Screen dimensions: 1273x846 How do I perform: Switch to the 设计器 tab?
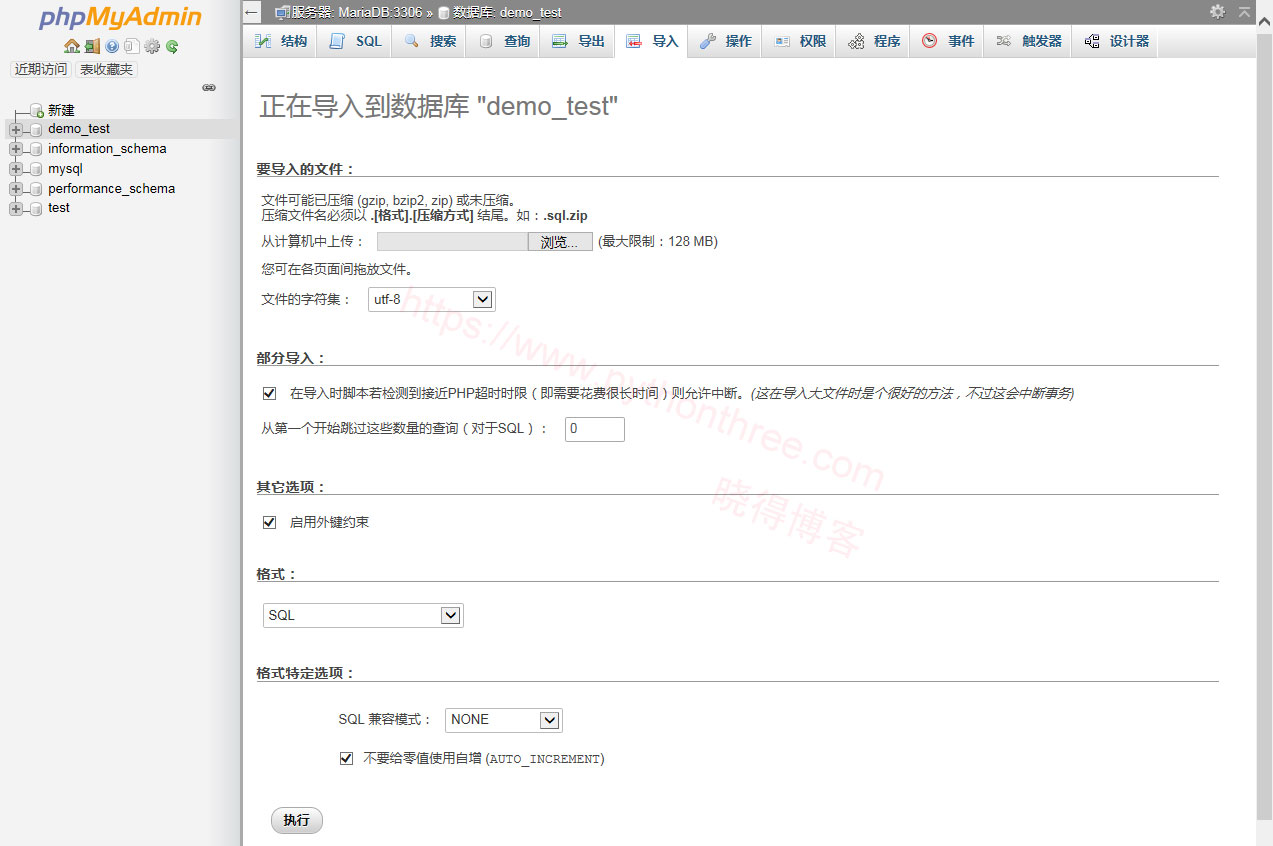pyautogui.click(x=1116, y=41)
